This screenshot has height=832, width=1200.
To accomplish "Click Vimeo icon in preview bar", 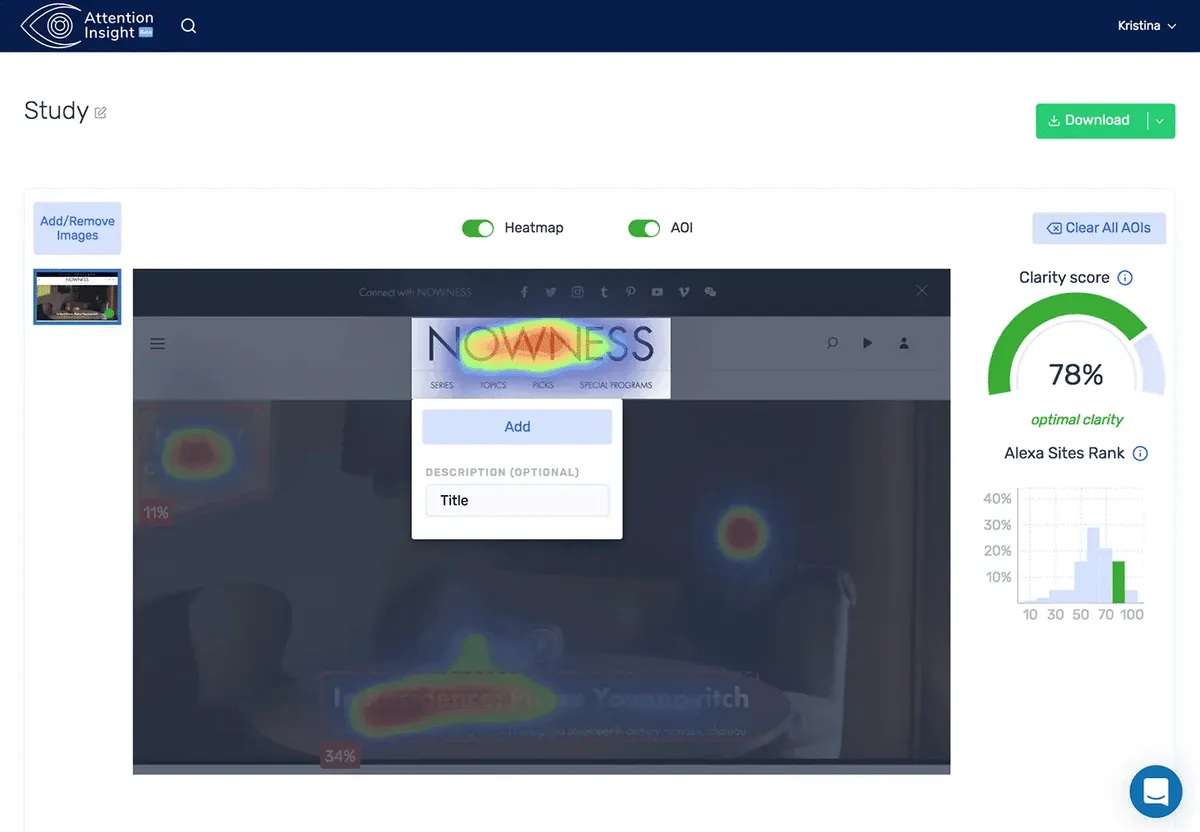I will [x=684, y=292].
